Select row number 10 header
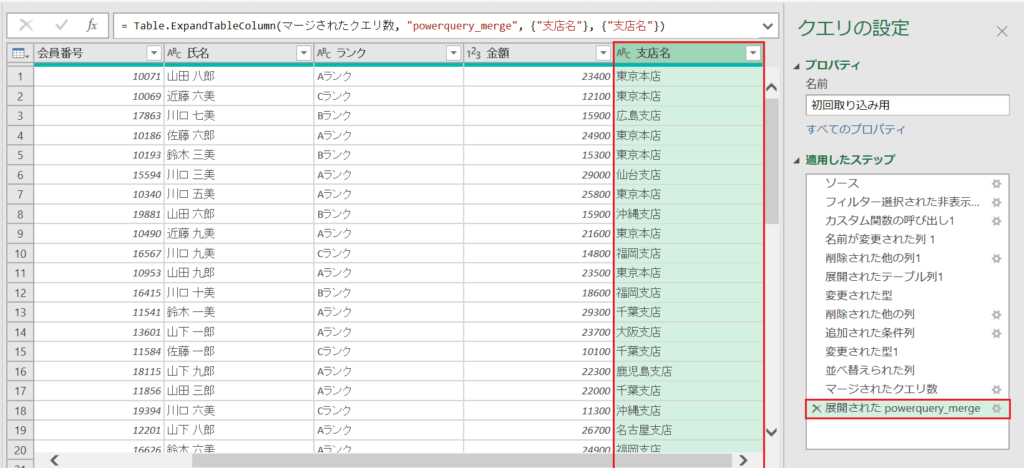This screenshot has width=1024, height=468. 20,253
